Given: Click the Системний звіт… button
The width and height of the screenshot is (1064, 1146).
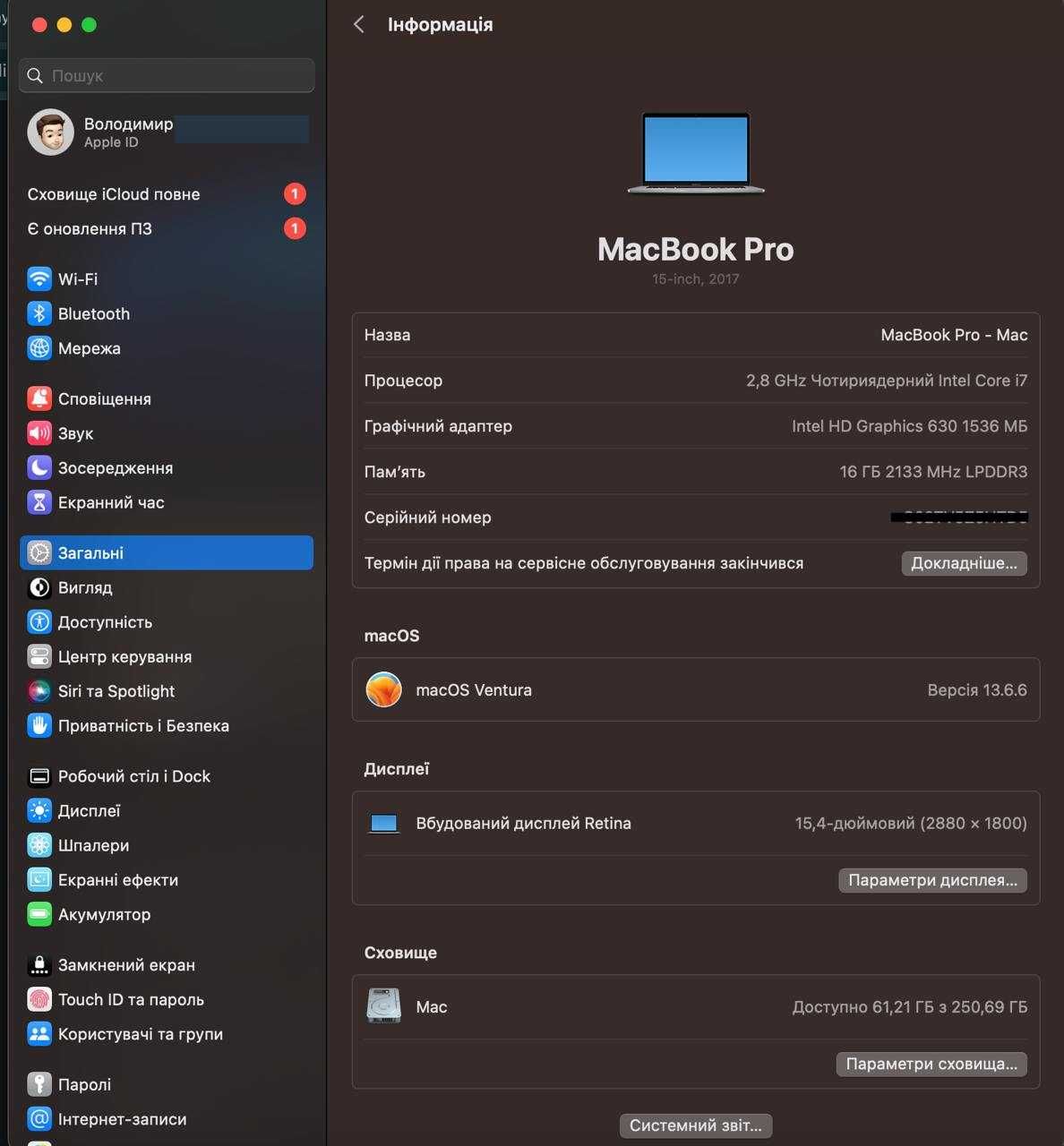Looking at the screenshot, I should pos(696,1125).
